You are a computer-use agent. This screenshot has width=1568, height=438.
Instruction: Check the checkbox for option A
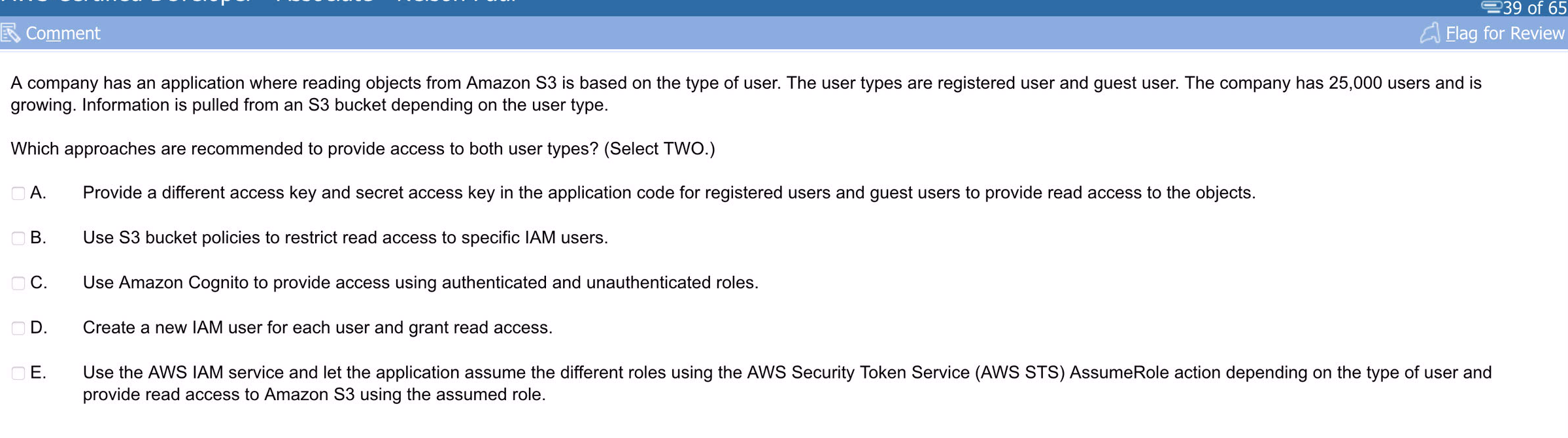(18, 193)
